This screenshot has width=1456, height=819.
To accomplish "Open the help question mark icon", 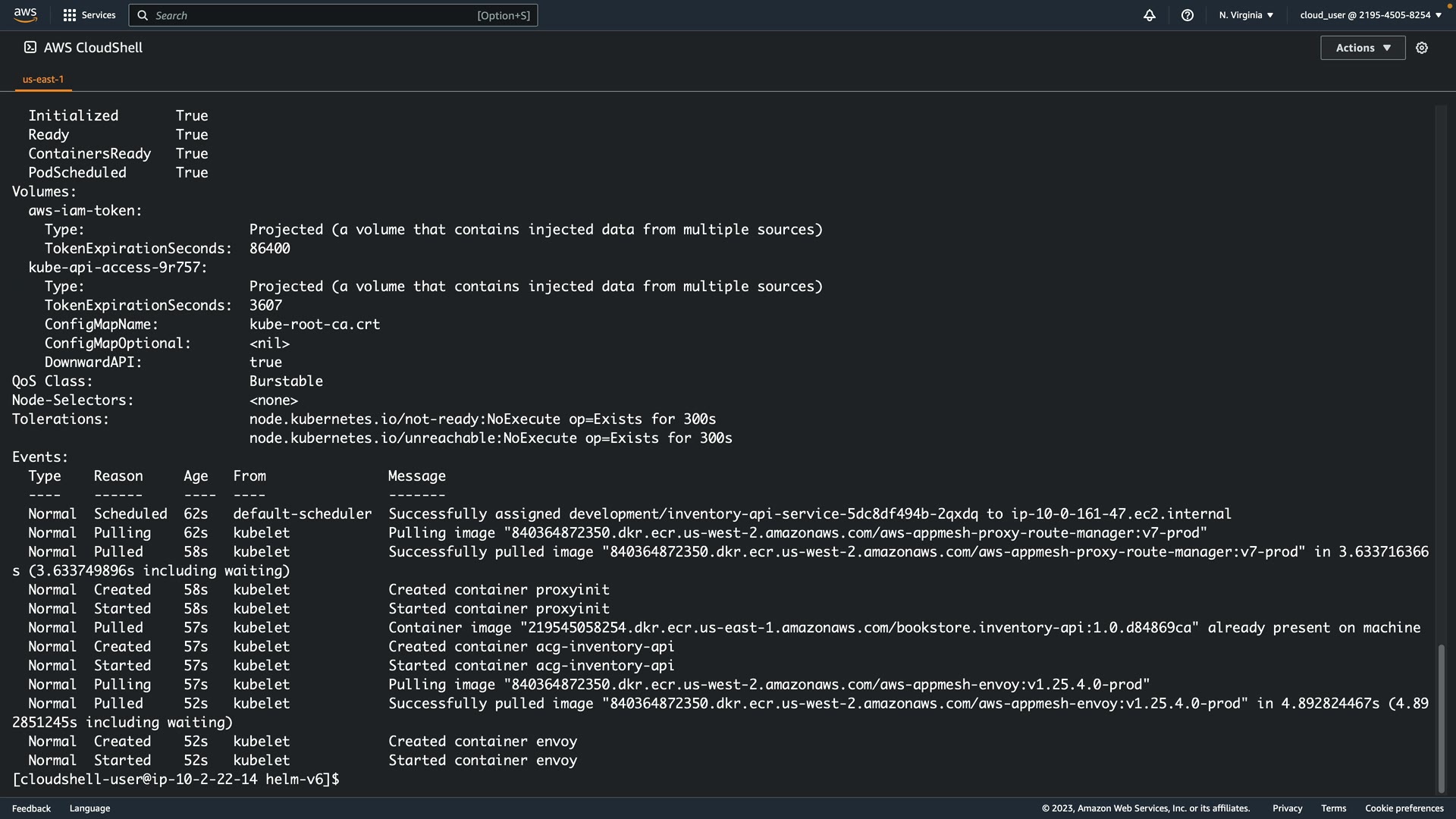I will click(1188, 15).
